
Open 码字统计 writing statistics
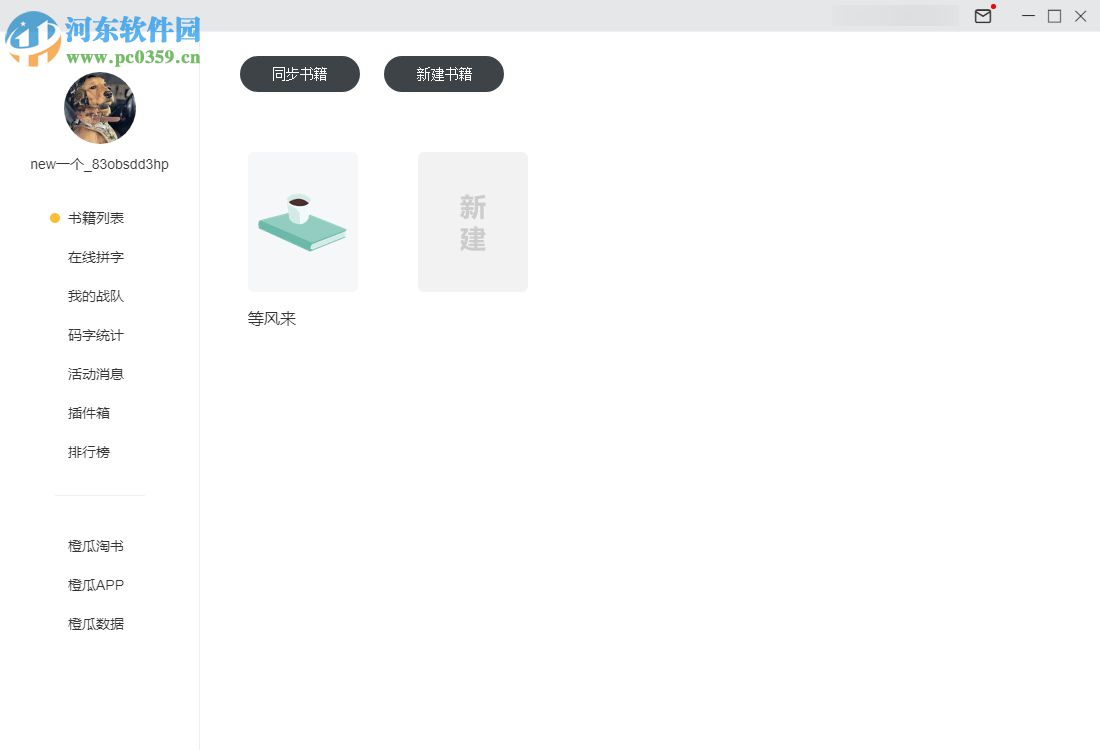tap(95, 335)
